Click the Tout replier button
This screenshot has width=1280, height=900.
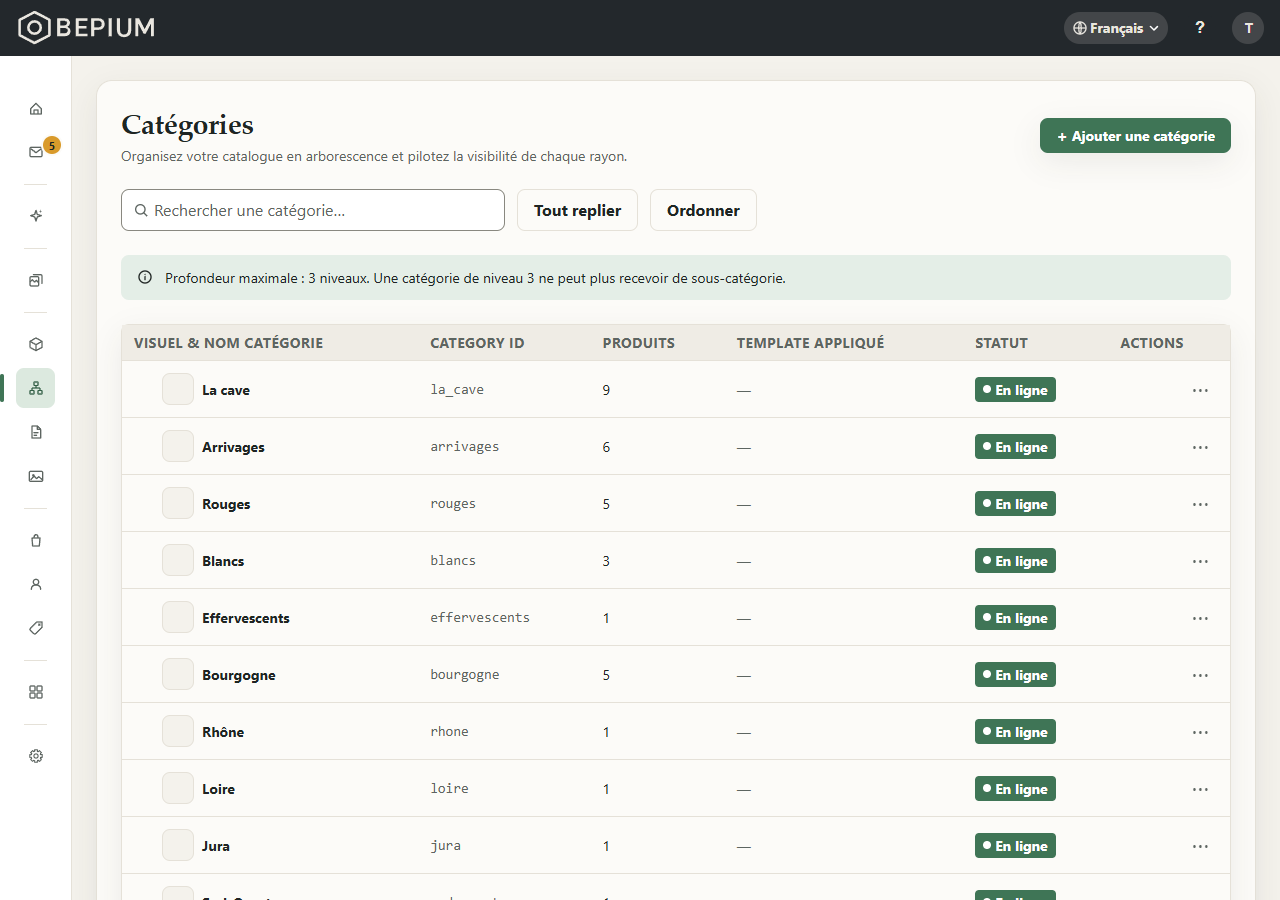point(577,210)
